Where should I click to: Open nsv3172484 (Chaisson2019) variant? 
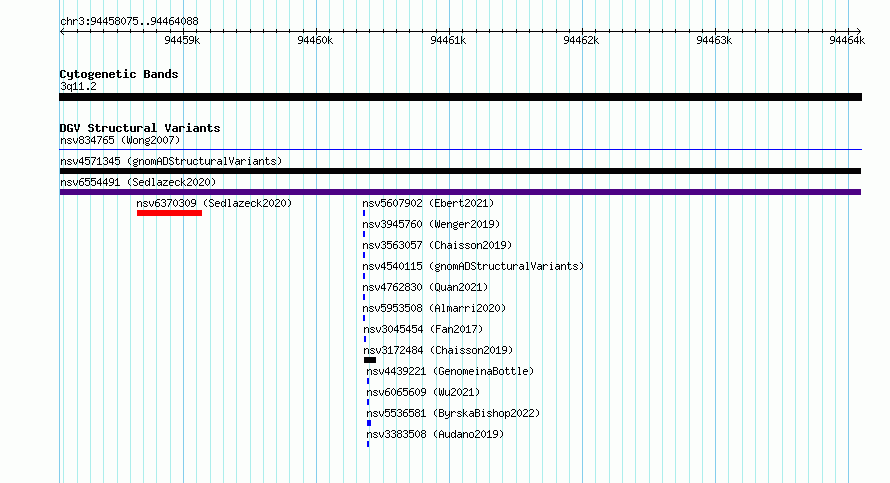tap(438, 350)
